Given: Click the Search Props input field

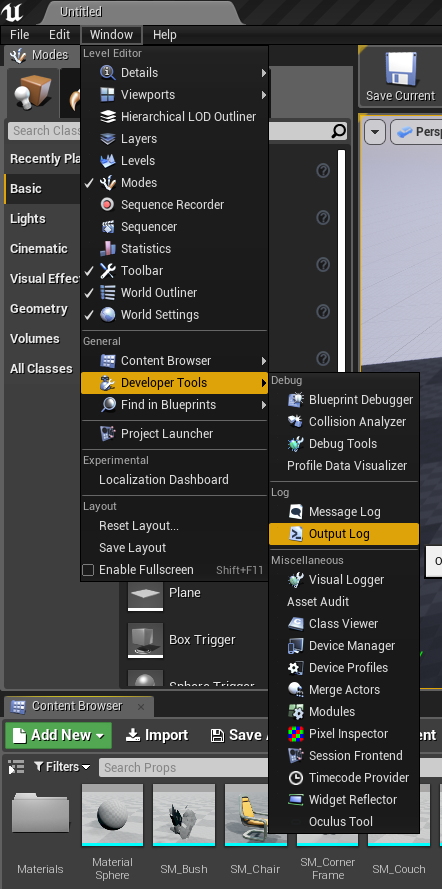Looking at the screenshot, I should pos(184,768).
